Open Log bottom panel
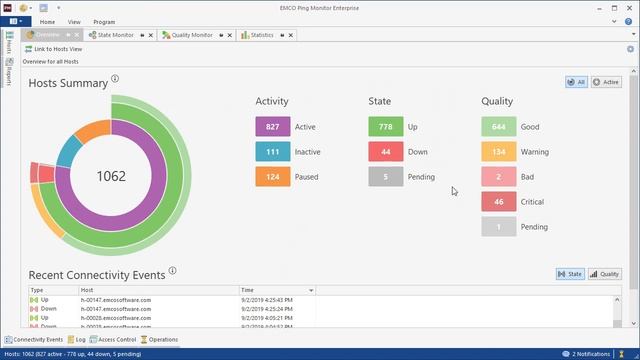640x360 pixels. click(x=77, y=340)
